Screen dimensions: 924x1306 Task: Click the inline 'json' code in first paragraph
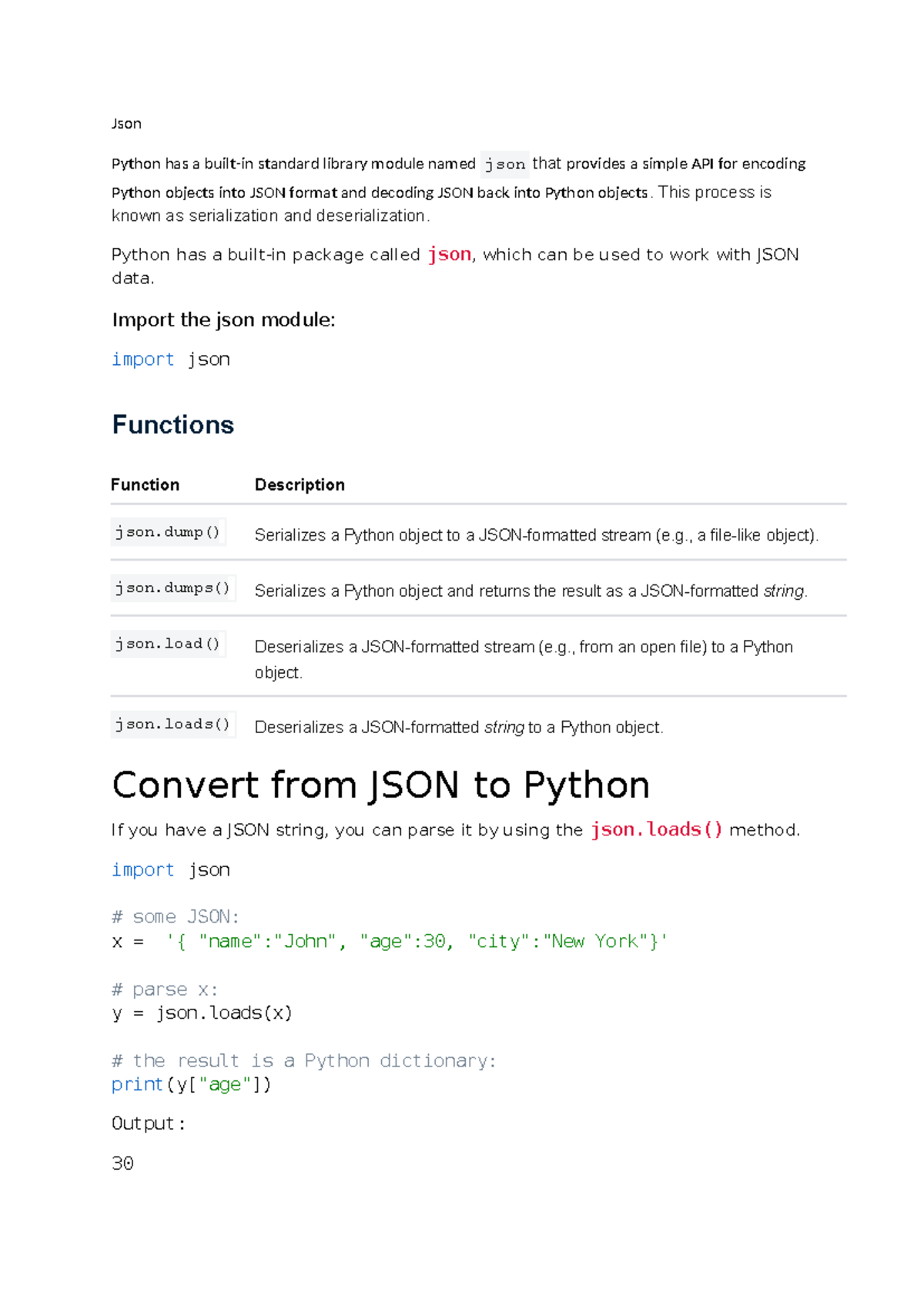tap(505, 164)
